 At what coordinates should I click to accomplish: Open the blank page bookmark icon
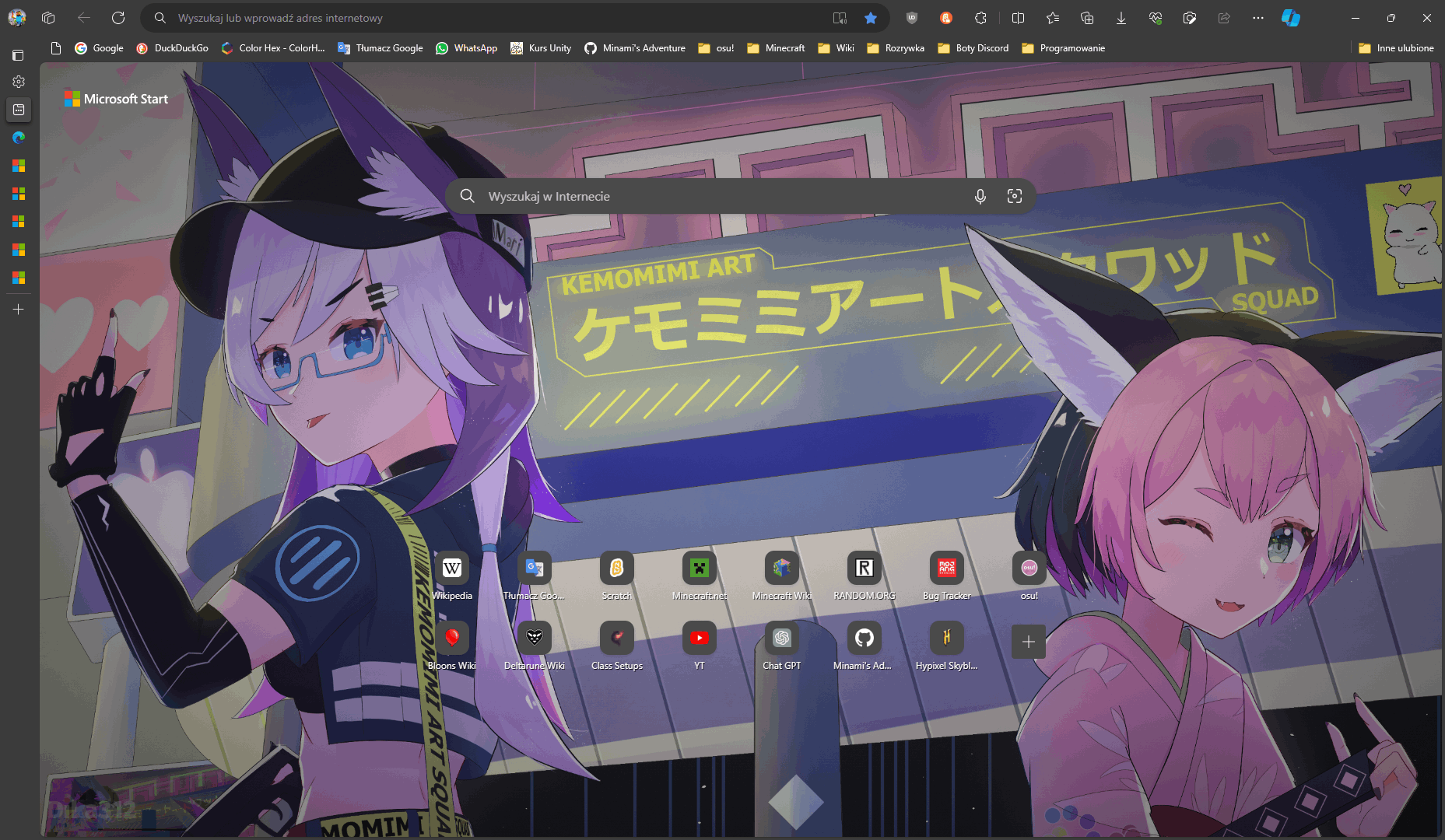click(x=55, y=48)
